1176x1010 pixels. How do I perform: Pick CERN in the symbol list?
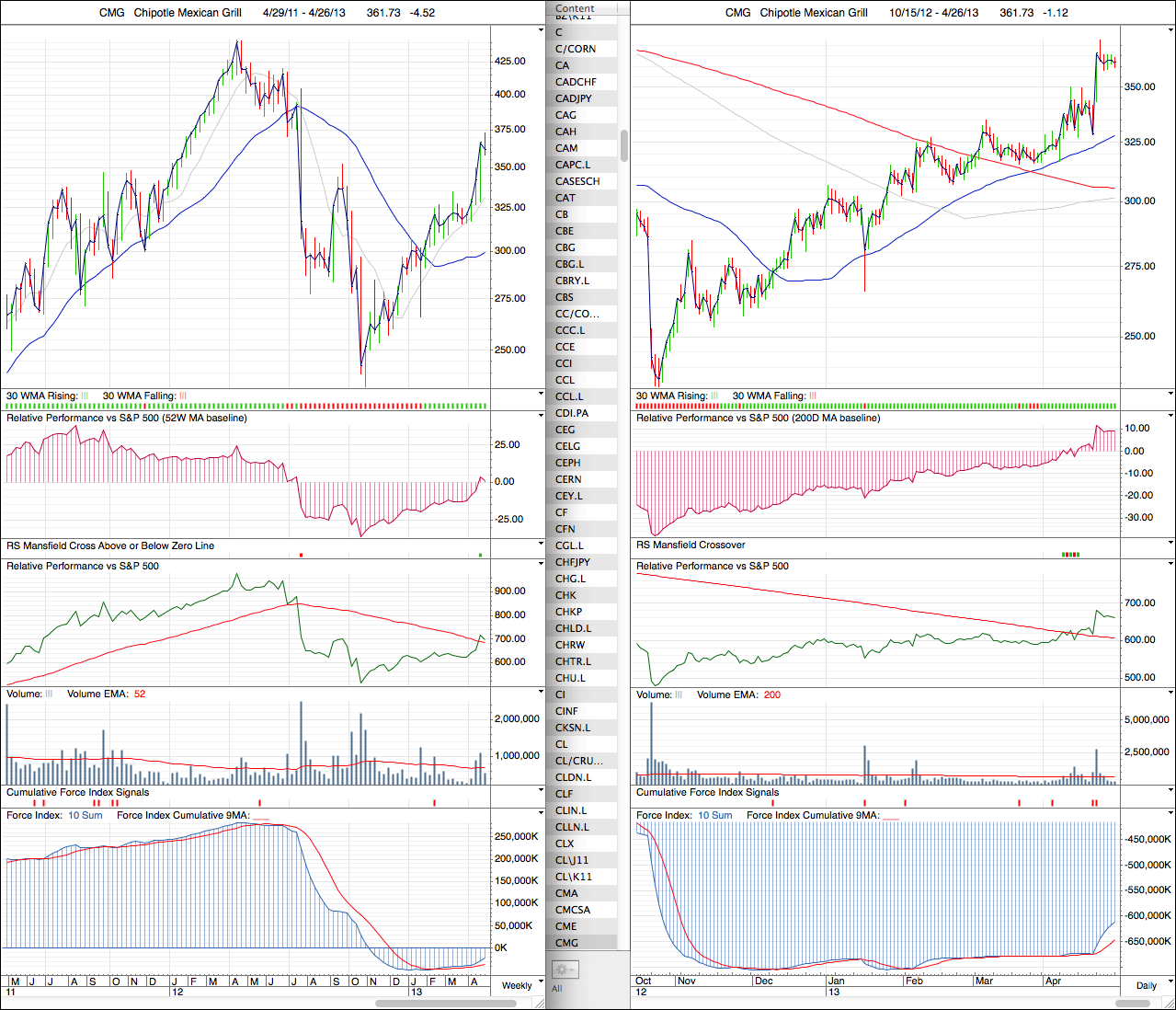pos(568,479)
